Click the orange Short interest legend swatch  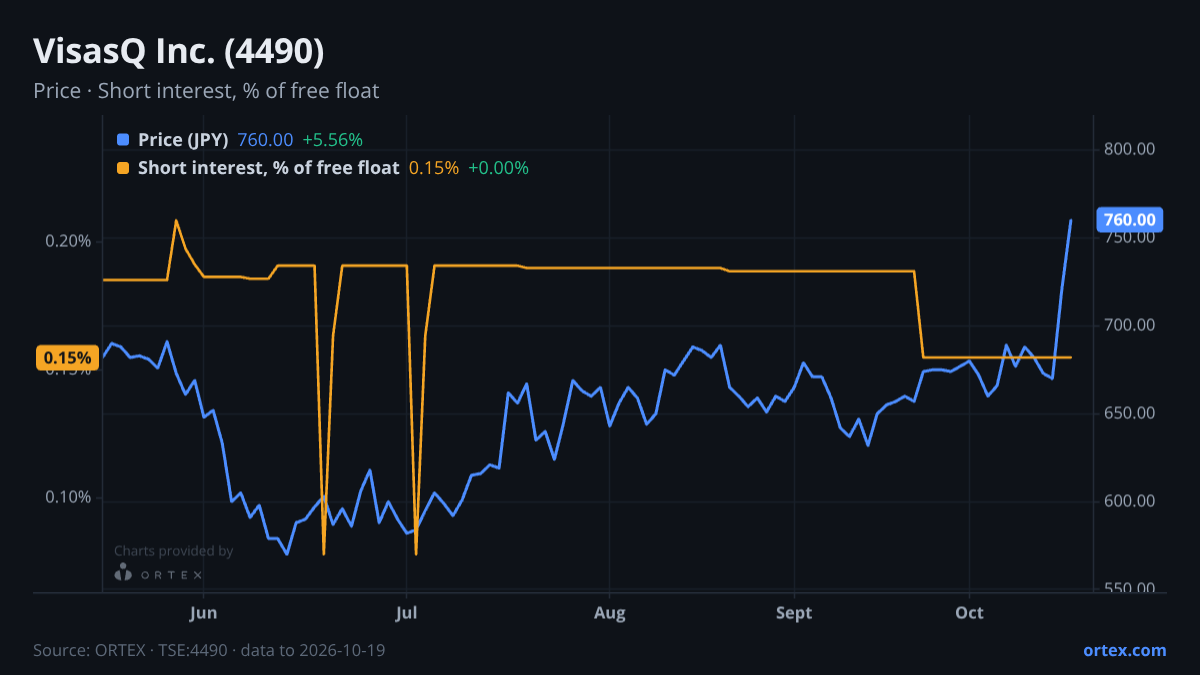[123, 168]
